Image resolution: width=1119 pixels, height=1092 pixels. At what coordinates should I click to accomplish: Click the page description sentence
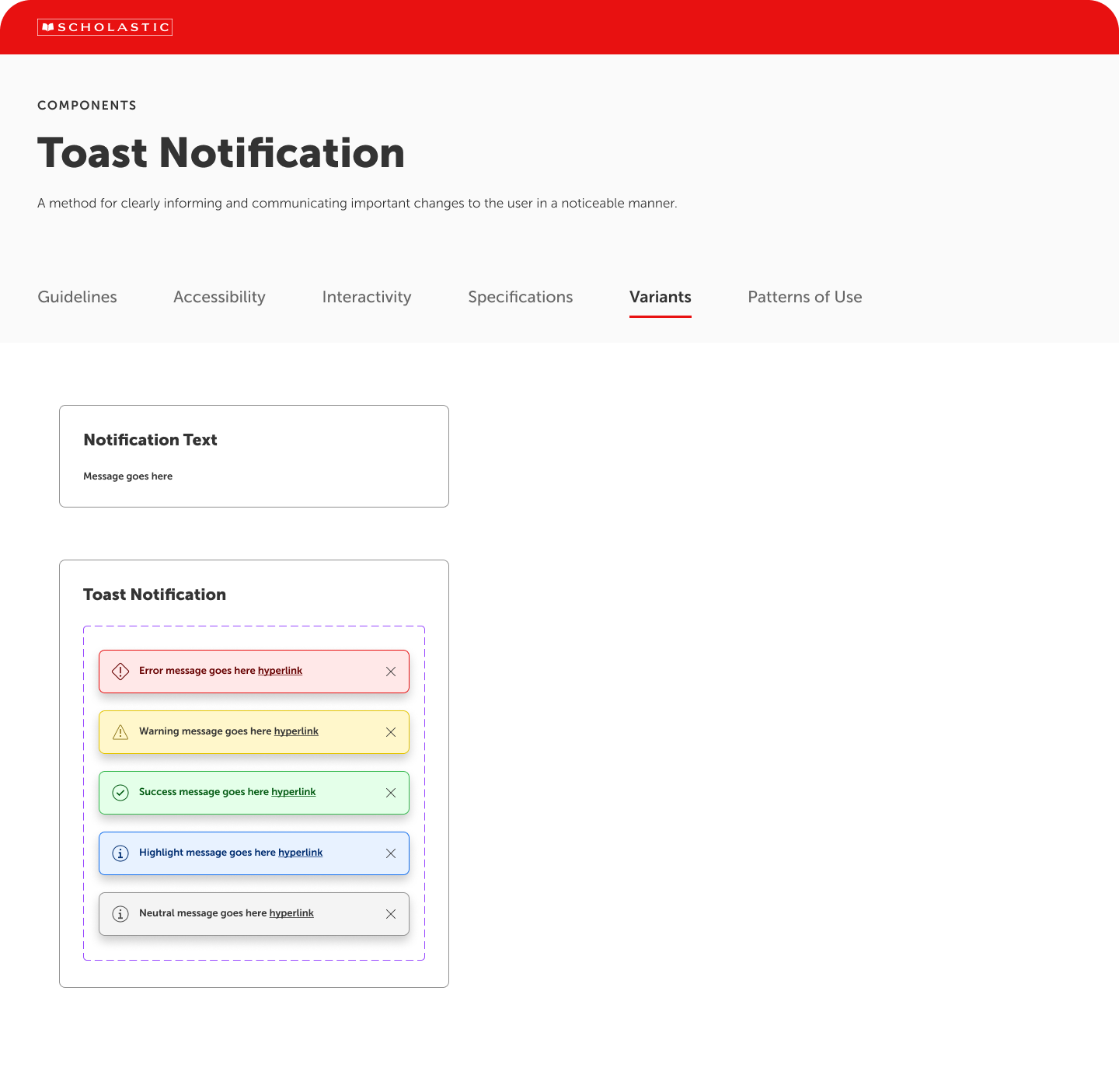357,204
